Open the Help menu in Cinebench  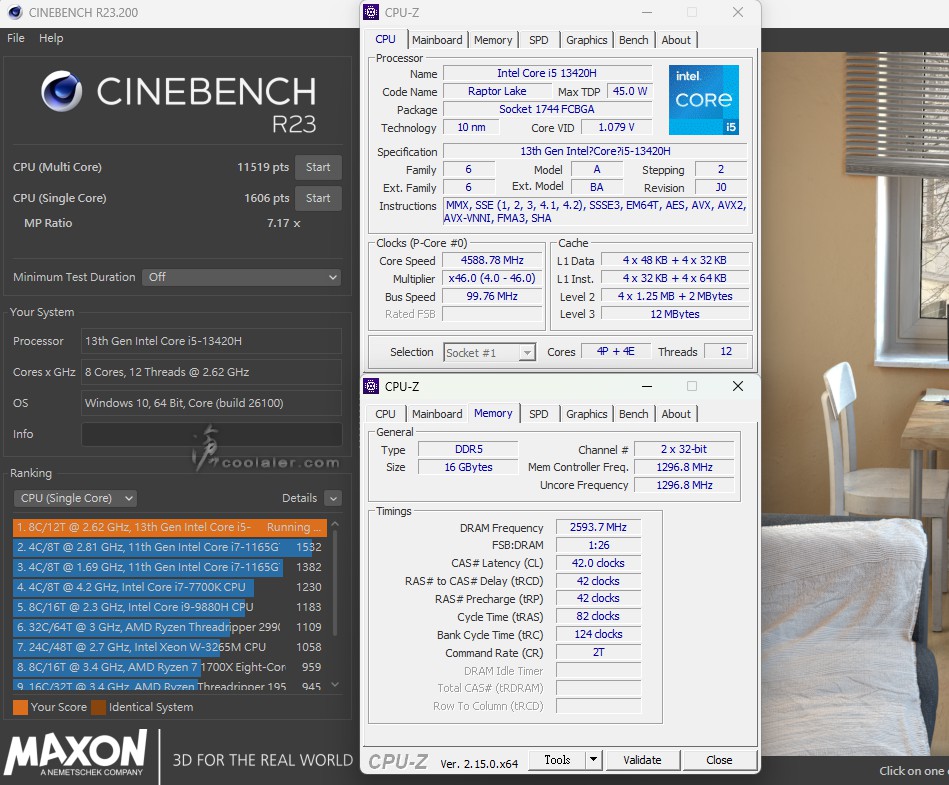click(x=51, y=38)
